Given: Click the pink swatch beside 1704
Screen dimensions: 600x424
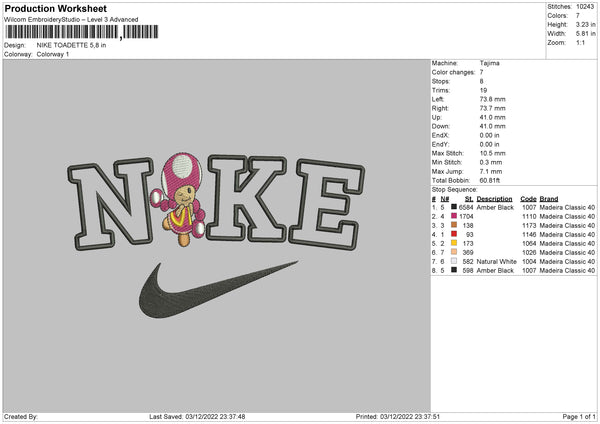Looking at the screenshot, I should tap(454, 216).
